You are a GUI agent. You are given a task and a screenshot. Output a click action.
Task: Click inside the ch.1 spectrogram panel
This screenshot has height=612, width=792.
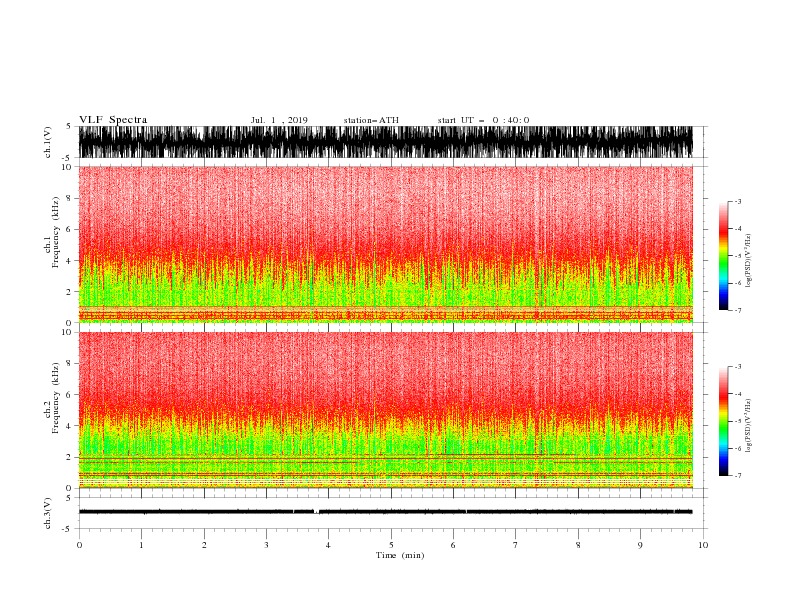[x=385, y=244]
